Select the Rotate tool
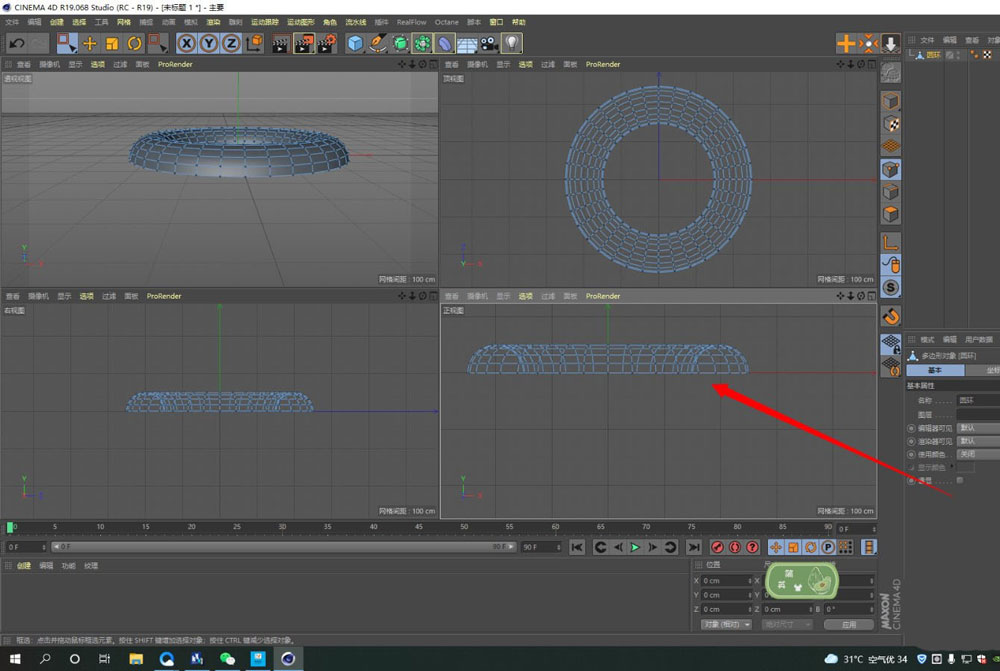Screen dimensions: 1000x671 [134, 43]
